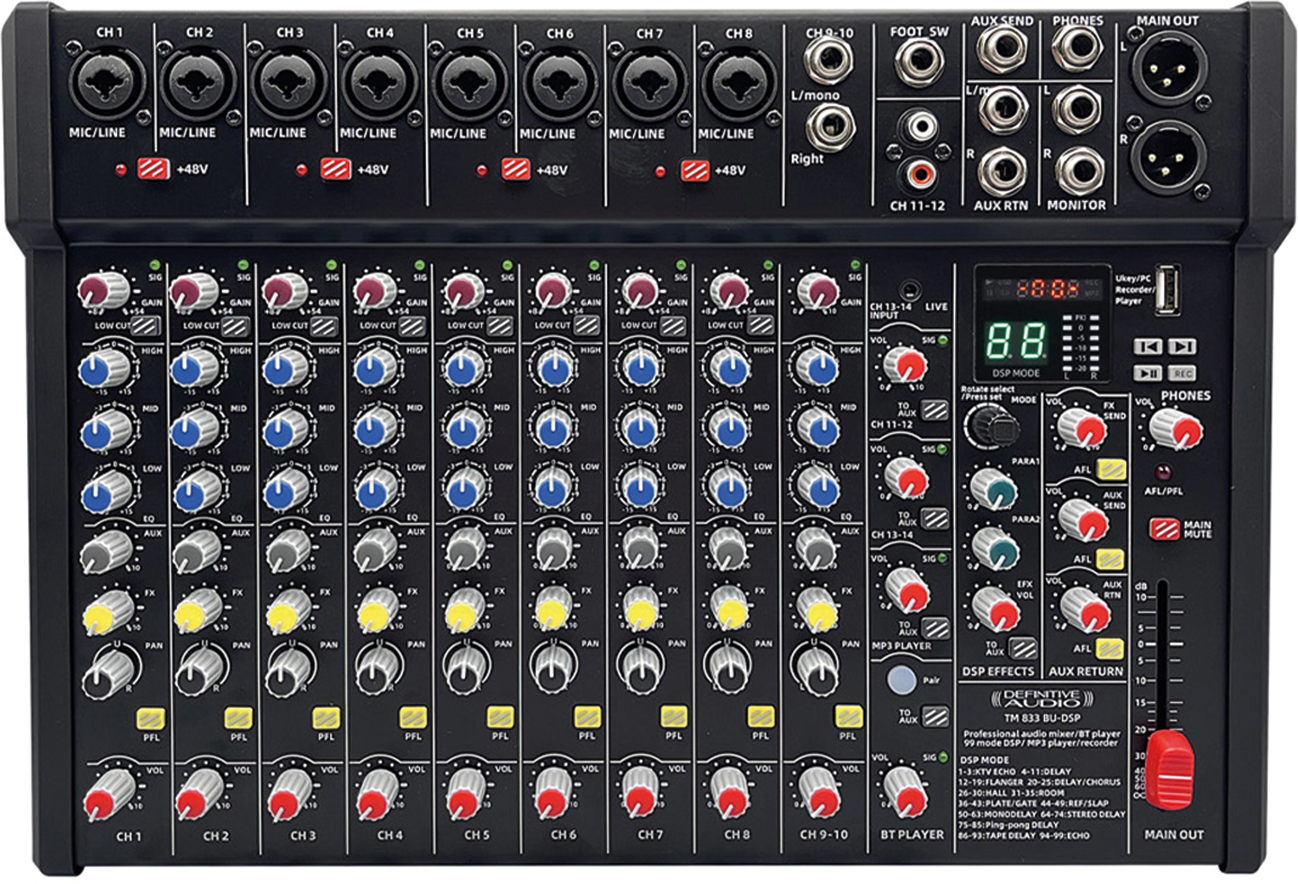
Task: Toggle TO AUX in DSP EFFECTS section
Action: [x=1021, y=648]
